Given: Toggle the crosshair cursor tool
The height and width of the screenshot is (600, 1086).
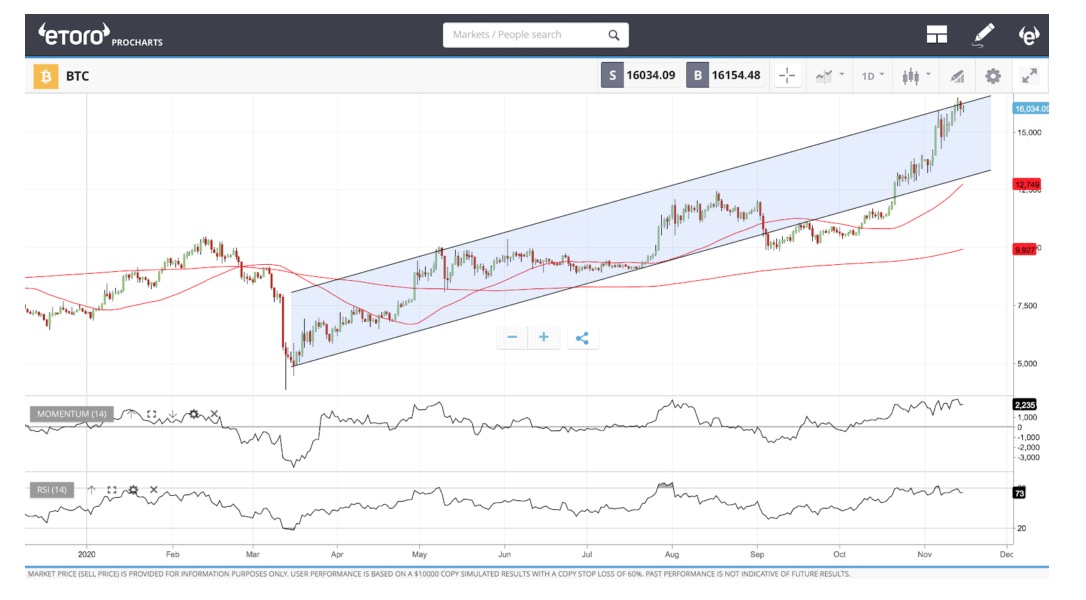Looking at the screenshot, I should click(x=787, y=76).
